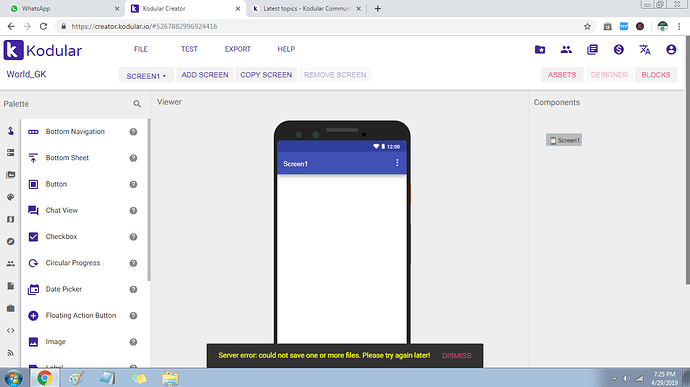Open the FILE menu
Screen dimensions: 690x387
[x=141, y=49]
